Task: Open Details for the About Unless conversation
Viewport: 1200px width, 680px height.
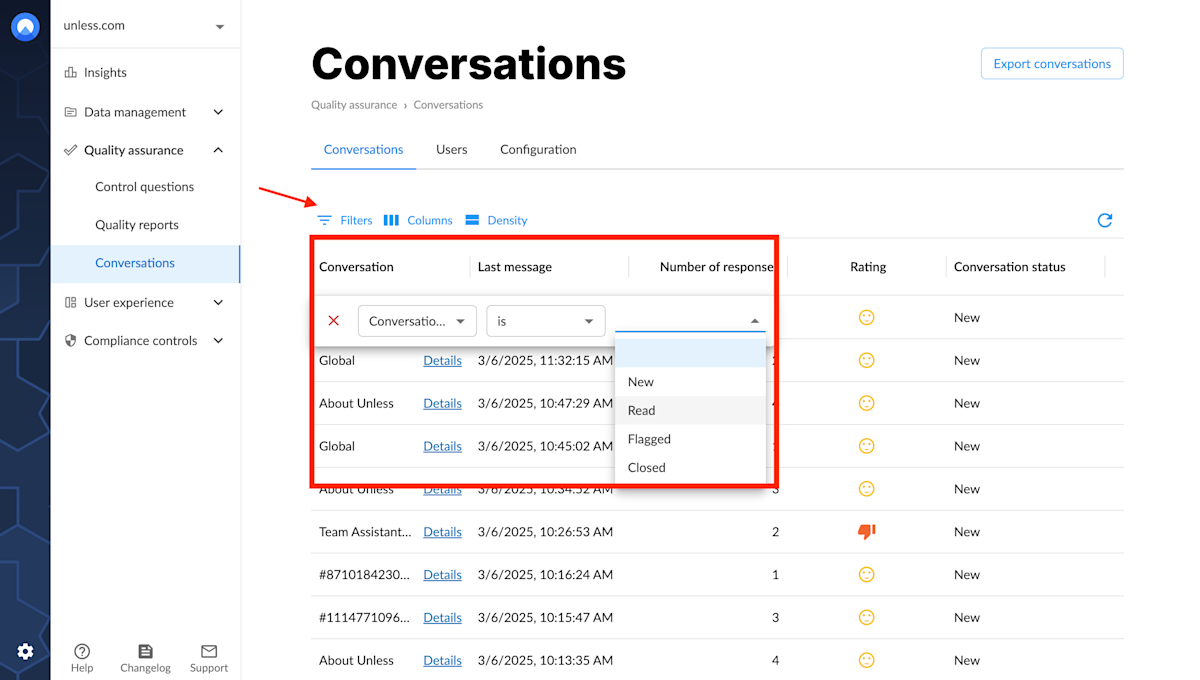Action: pyautogui.click(x=442, y=403)
